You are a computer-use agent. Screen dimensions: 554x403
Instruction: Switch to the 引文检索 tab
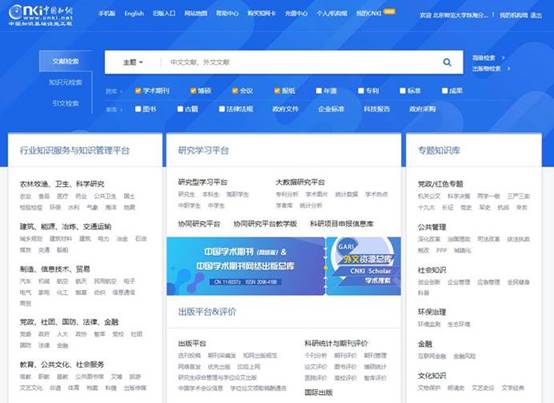pyautogui.click(x=65, y=103)
